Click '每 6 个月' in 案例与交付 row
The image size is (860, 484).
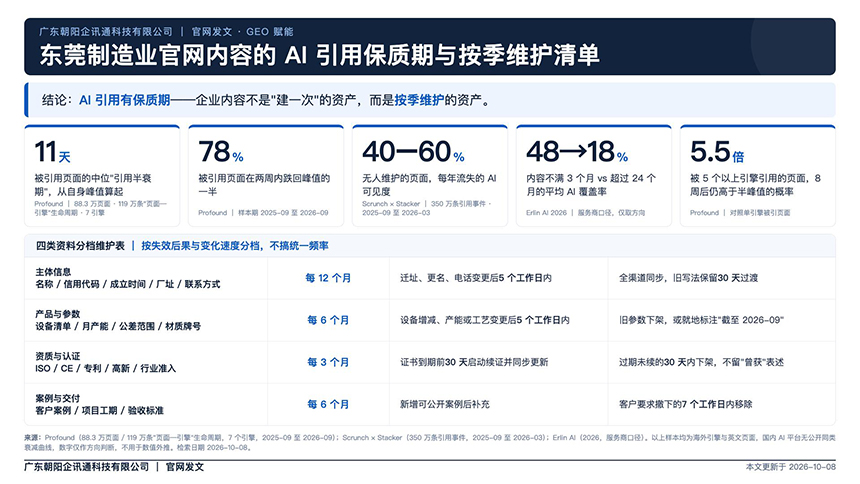[328, 404]
